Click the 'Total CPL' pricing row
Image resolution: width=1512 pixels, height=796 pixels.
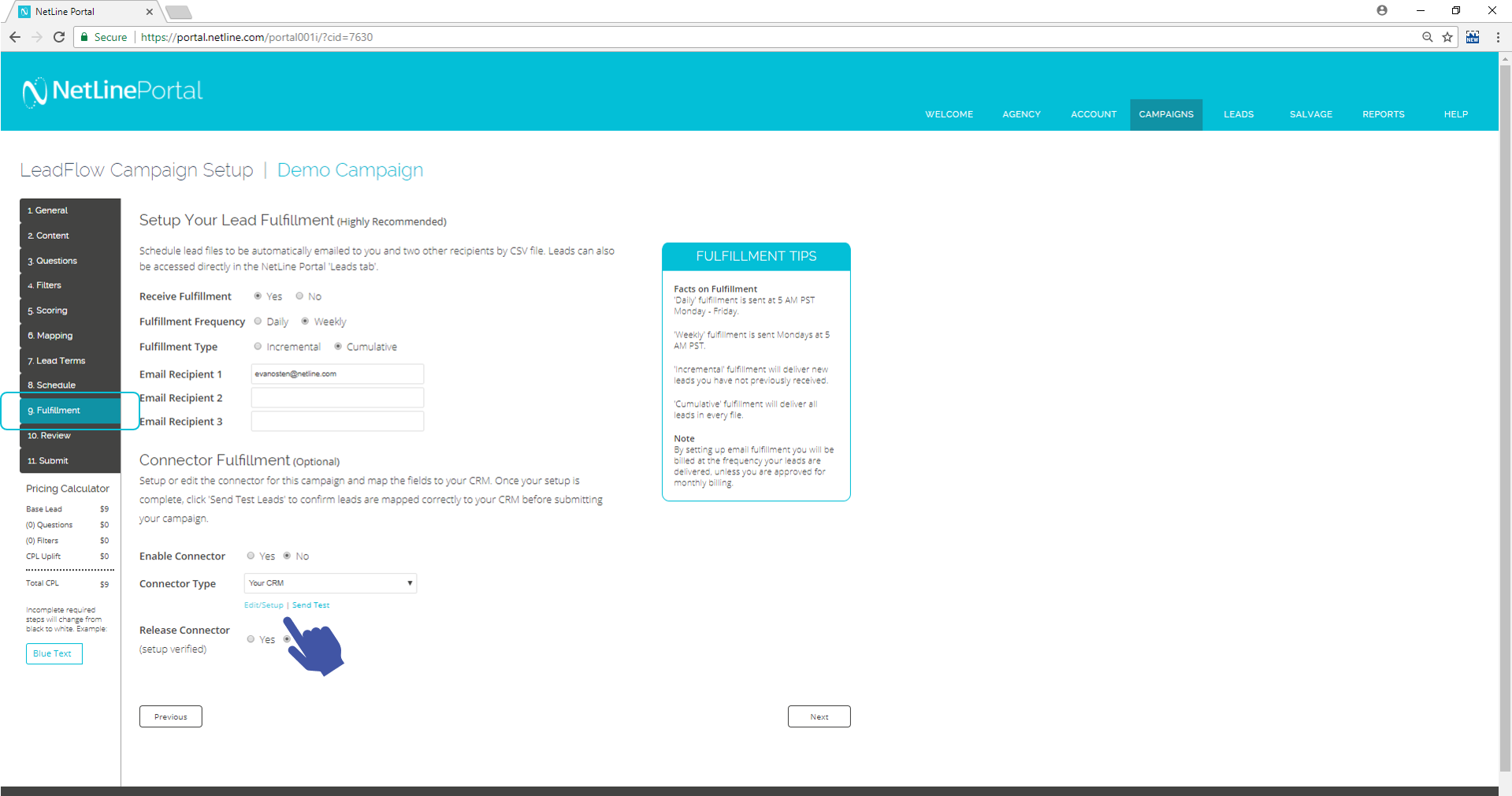[68, 584]
